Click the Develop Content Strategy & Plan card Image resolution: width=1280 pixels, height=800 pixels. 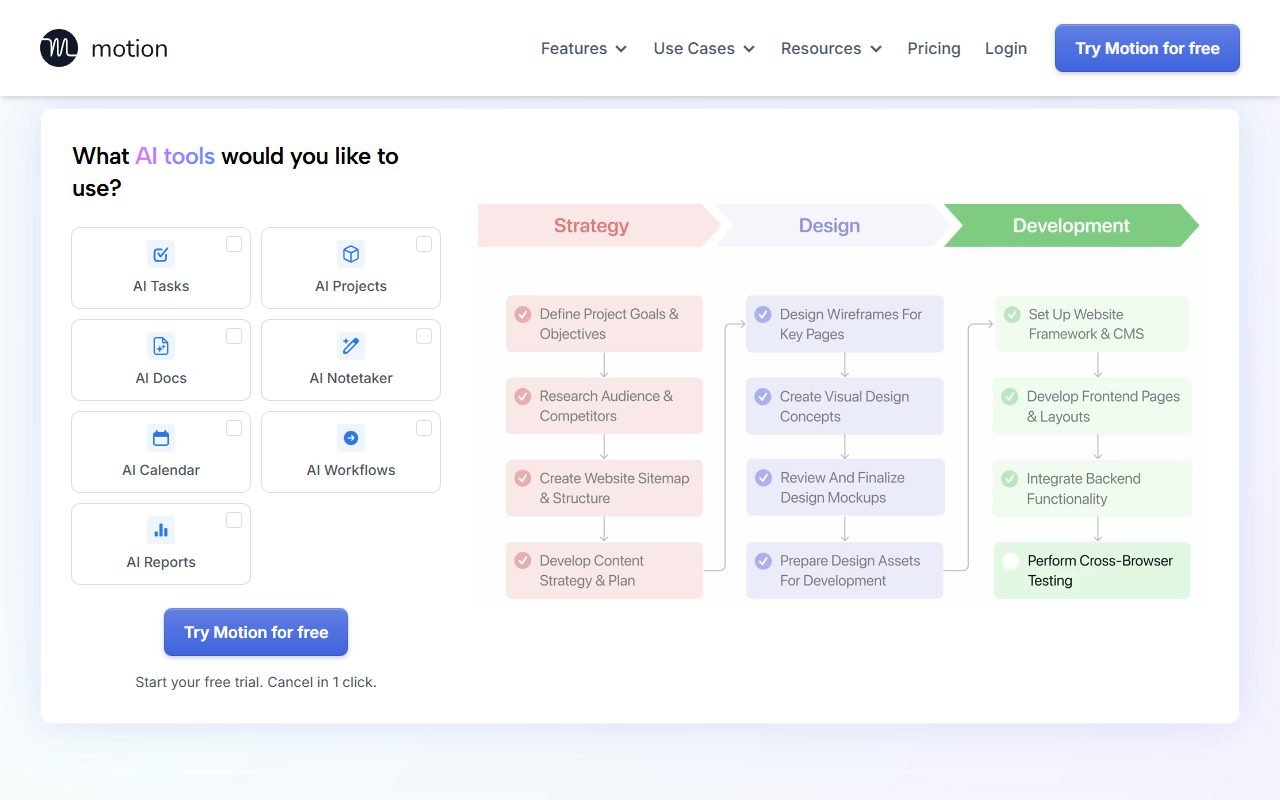(604, 570)
